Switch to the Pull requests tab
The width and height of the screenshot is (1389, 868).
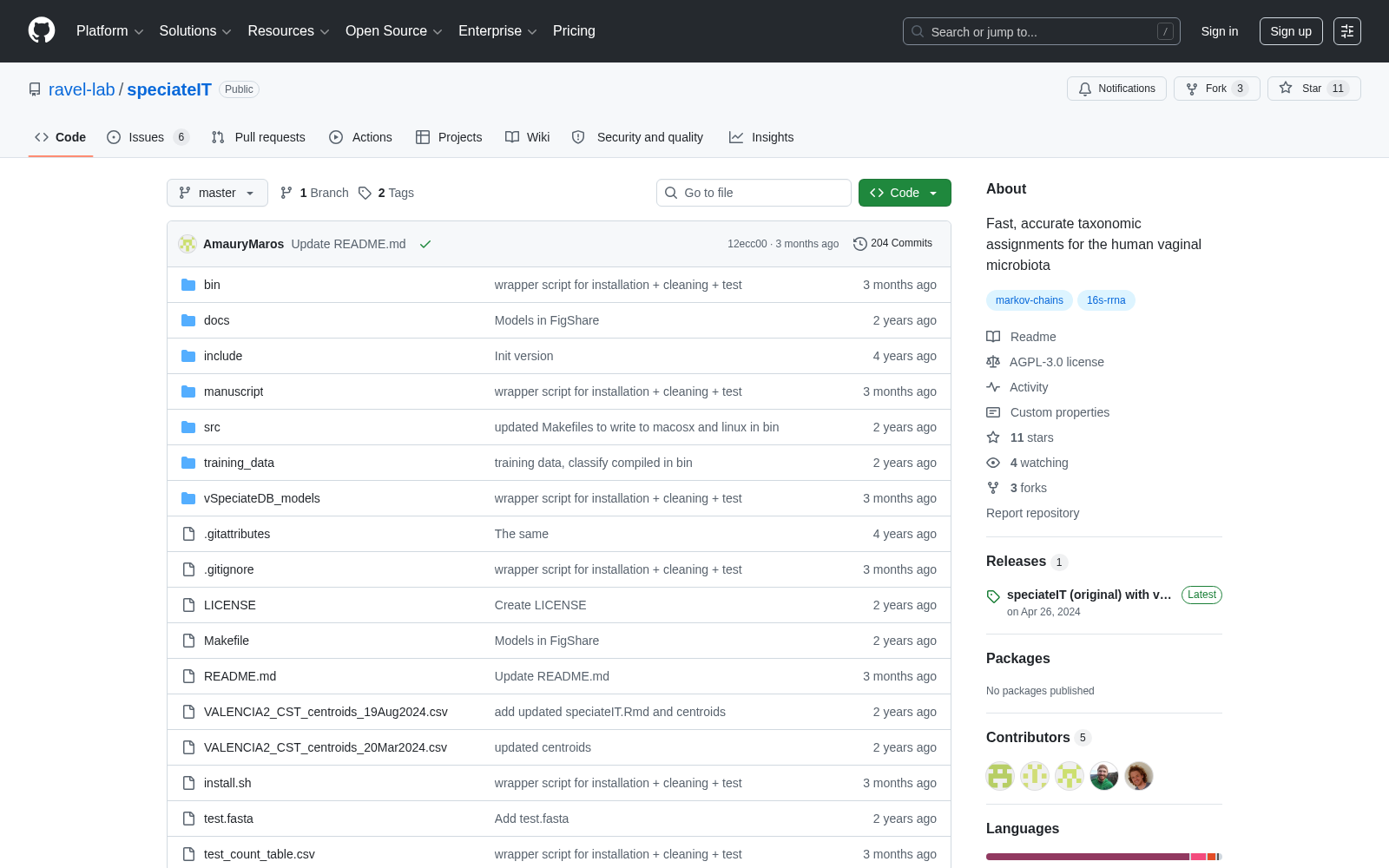[259, 137]
